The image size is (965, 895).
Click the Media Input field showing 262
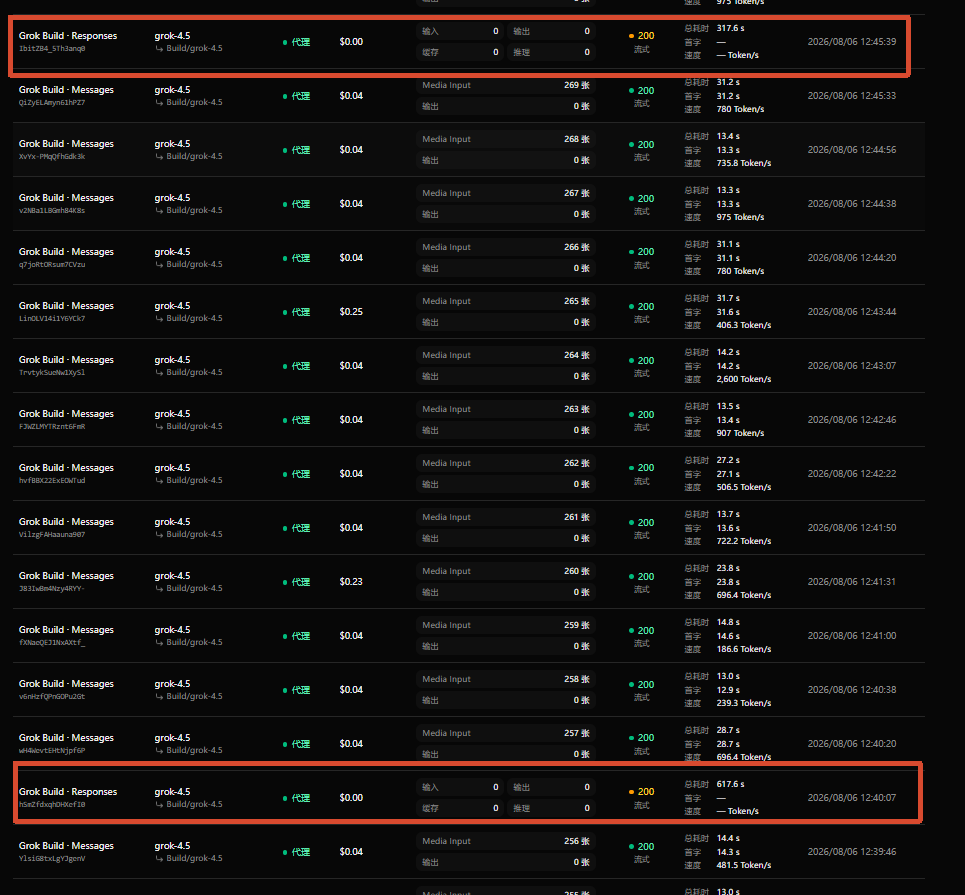coord(506,463)
